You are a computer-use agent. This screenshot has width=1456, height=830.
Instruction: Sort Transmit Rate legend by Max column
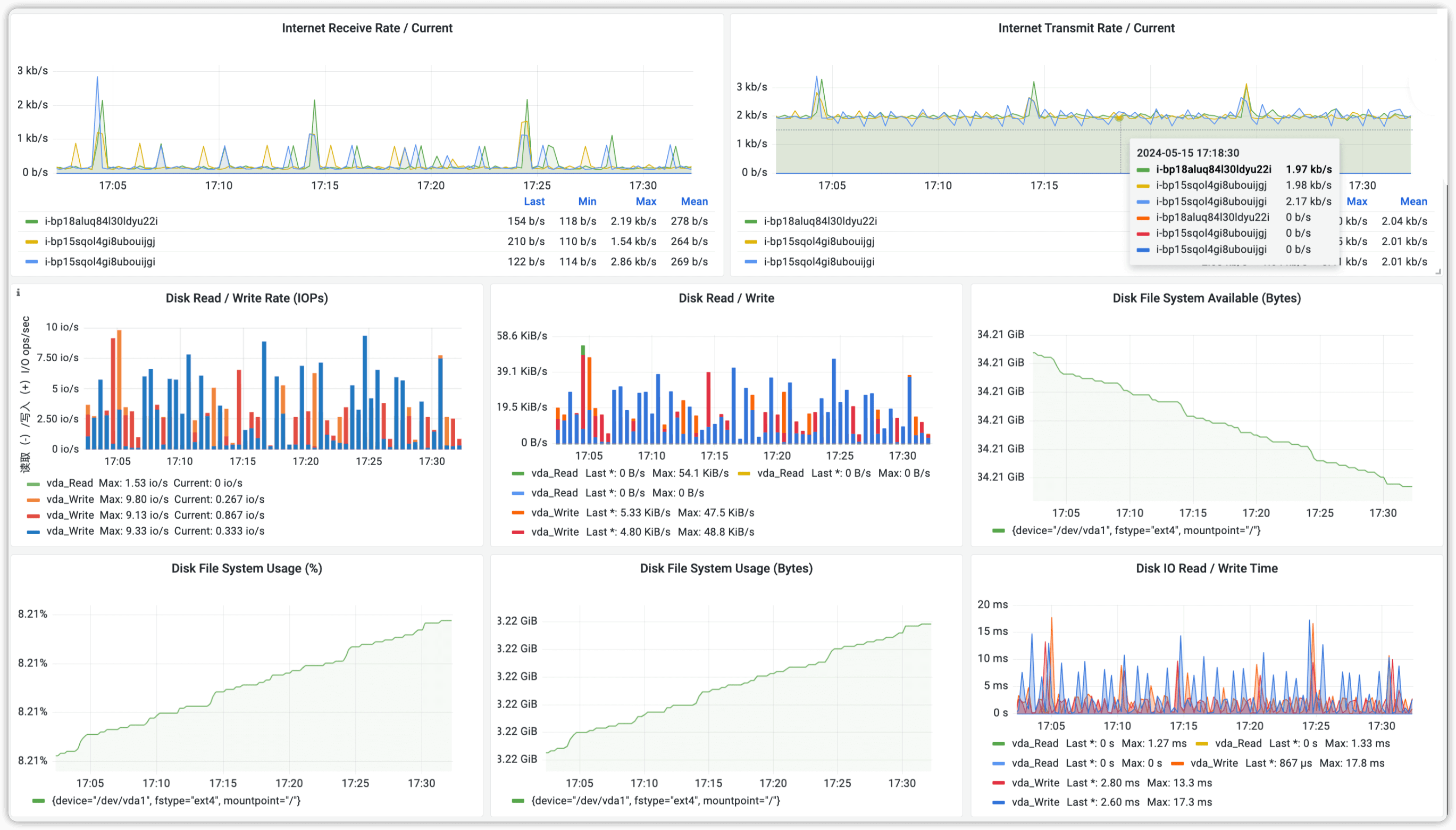[1357, 201]
